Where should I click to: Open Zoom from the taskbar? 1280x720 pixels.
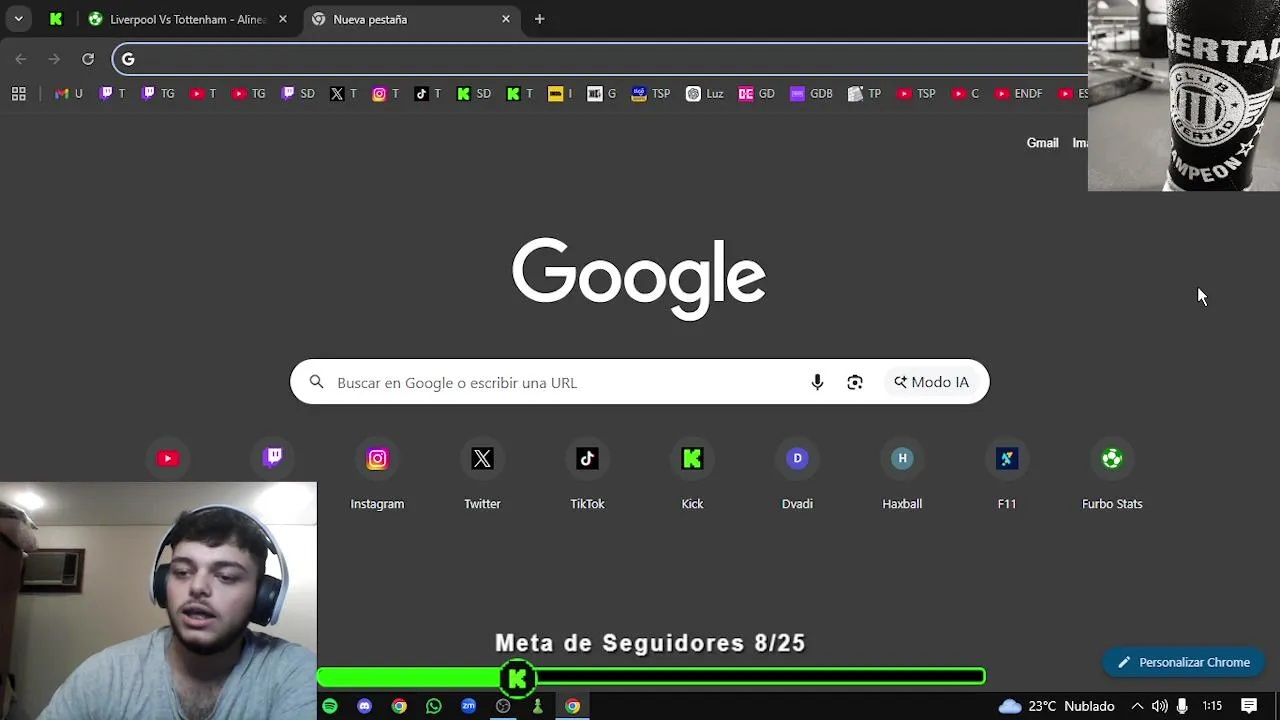point(468,706)
